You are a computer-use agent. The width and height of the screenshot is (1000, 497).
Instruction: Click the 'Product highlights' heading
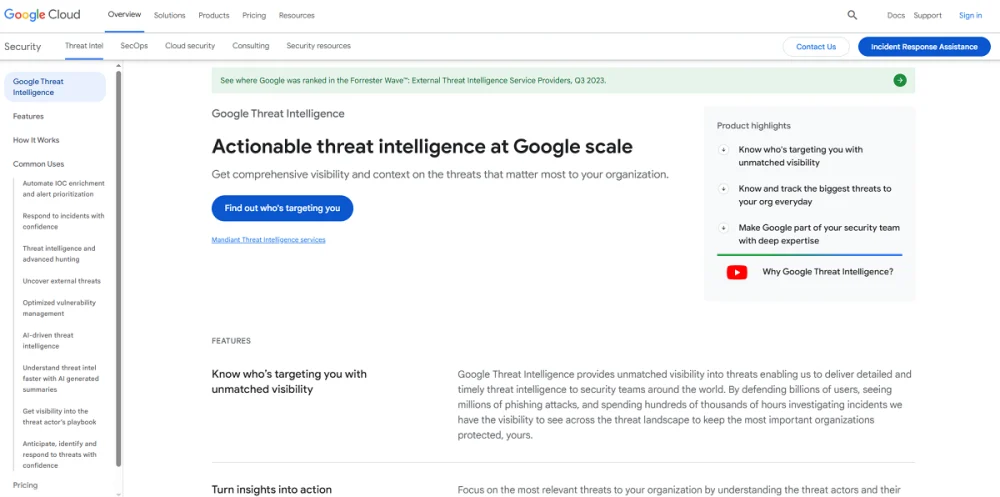point(753,126)
